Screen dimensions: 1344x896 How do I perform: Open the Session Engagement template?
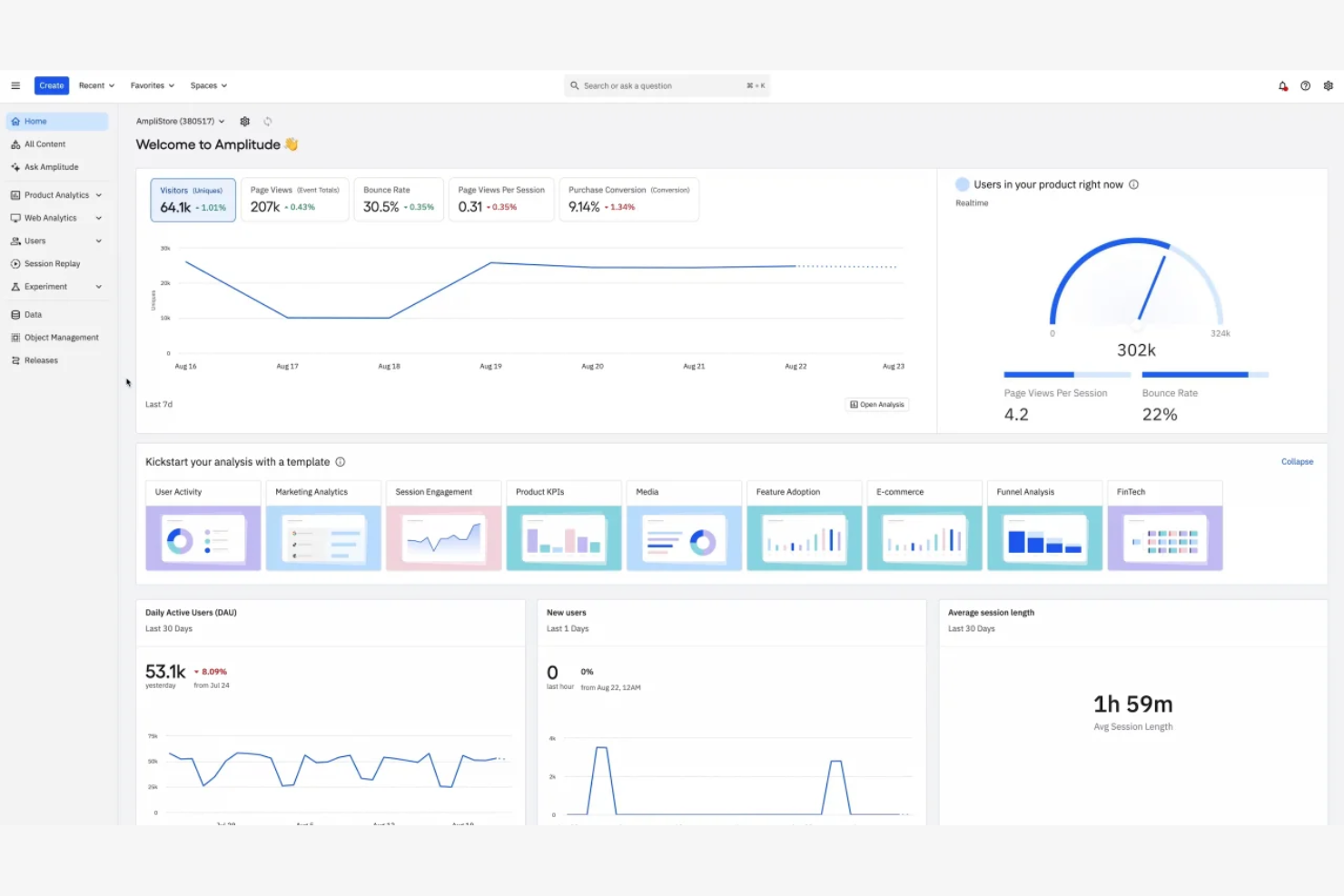click(444, 526)
